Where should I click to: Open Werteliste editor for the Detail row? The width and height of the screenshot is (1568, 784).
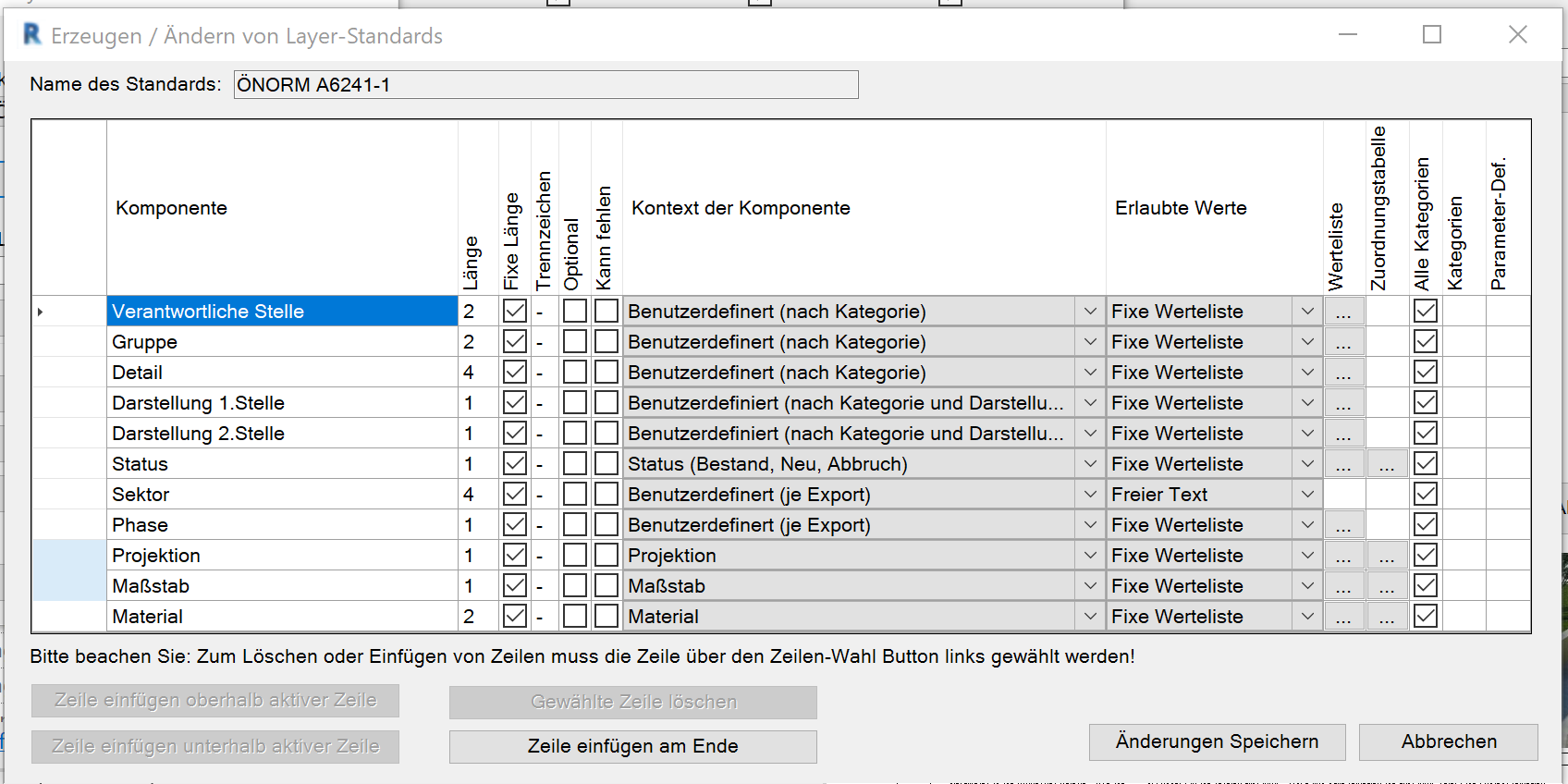click(x=1343, y=373)
